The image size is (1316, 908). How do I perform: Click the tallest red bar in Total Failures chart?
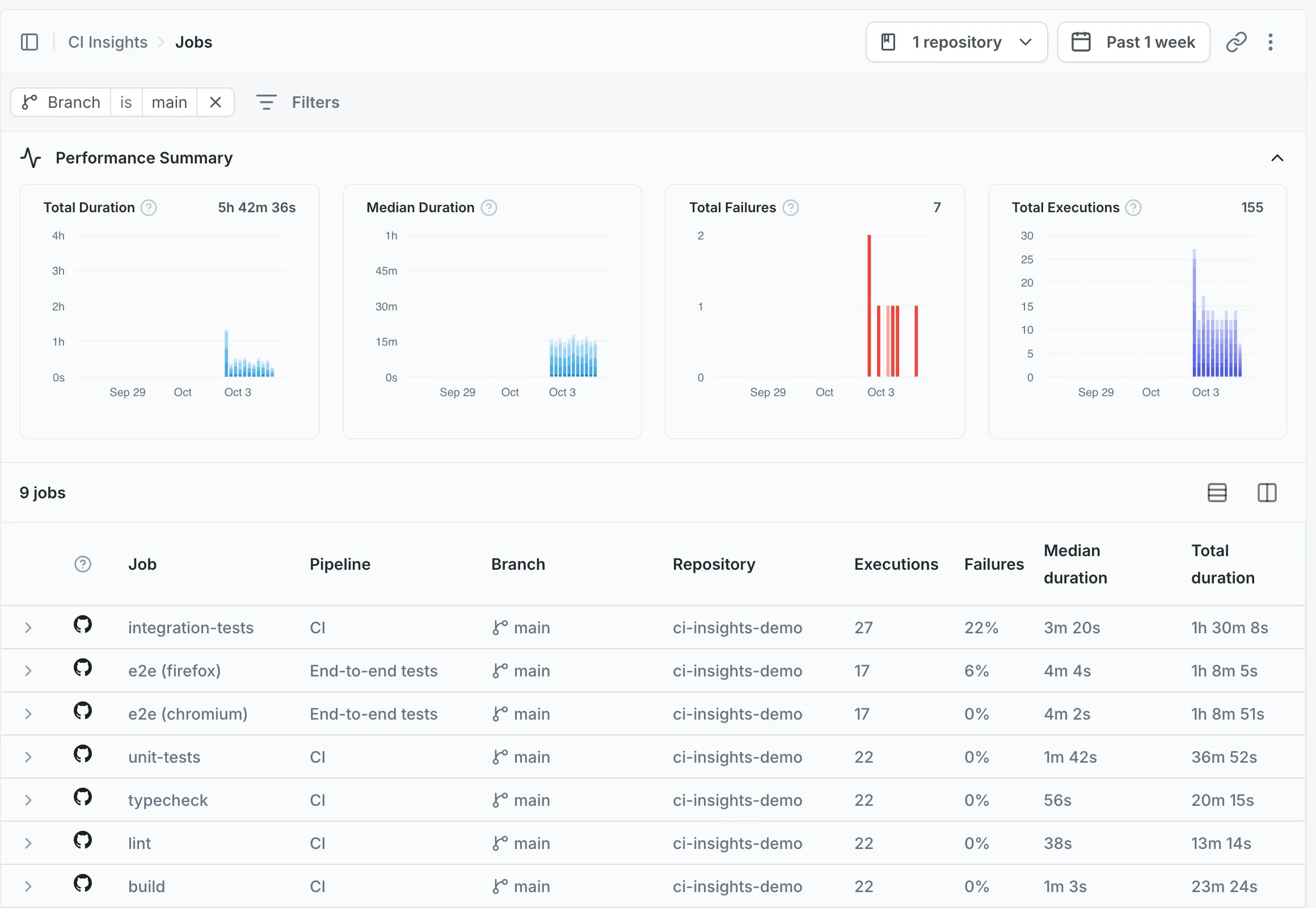[x=869, y=305]
